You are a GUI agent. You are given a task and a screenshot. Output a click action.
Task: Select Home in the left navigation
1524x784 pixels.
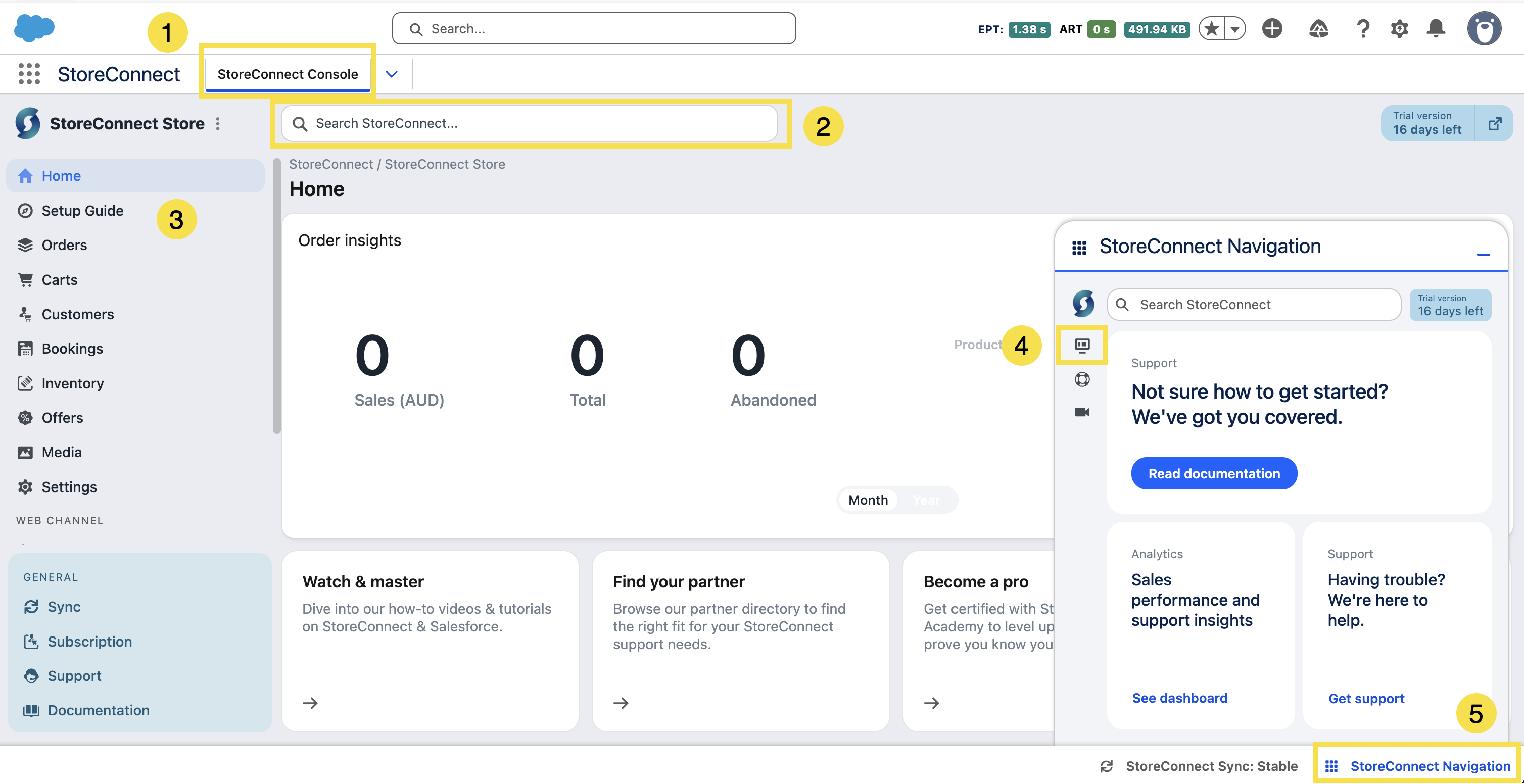point(61,176)
